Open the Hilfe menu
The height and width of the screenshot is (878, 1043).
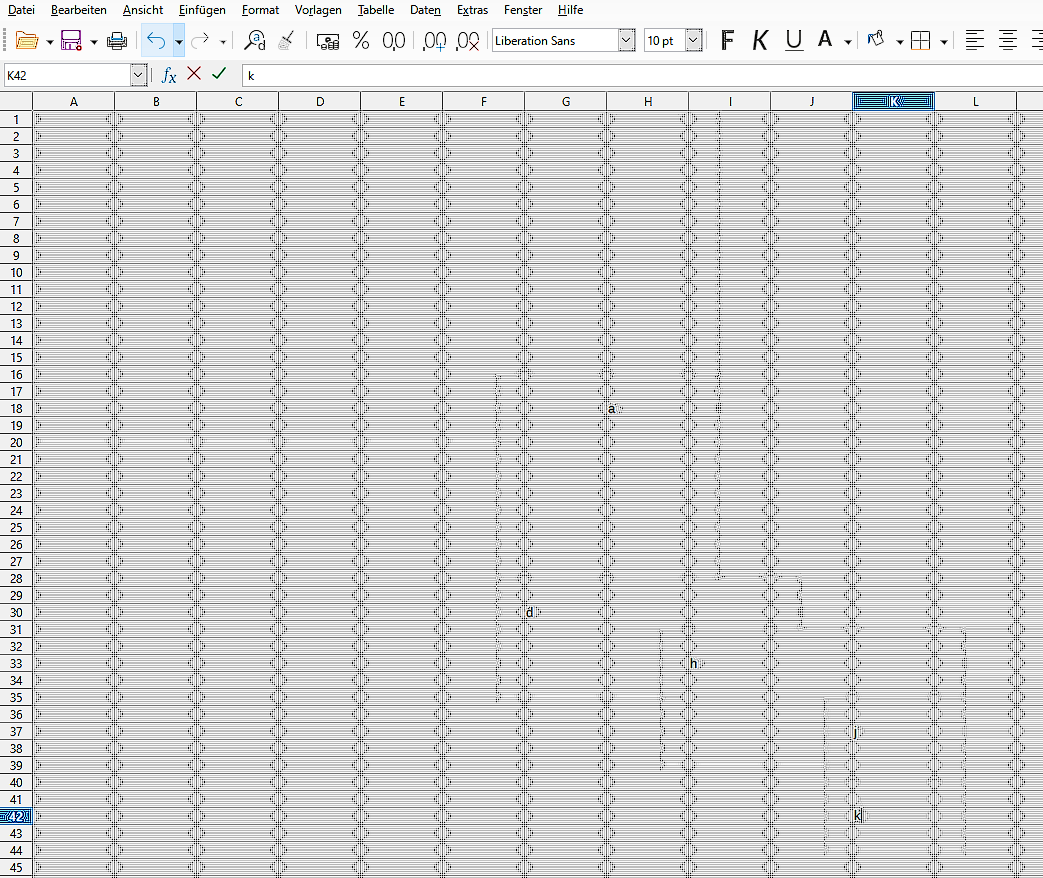click(570, 10)
